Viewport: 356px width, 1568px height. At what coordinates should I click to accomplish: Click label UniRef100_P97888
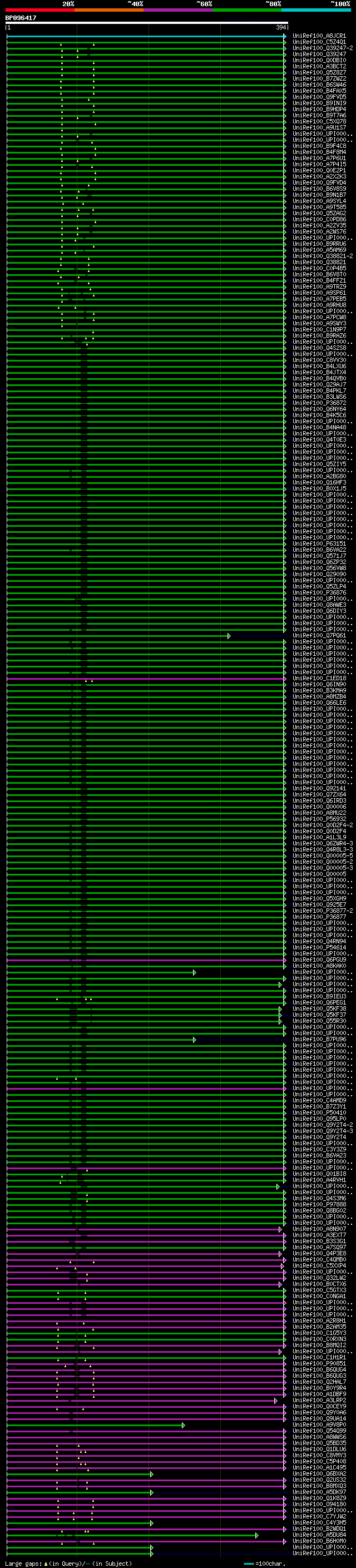pyautogui.click(x=319, y=1205)
